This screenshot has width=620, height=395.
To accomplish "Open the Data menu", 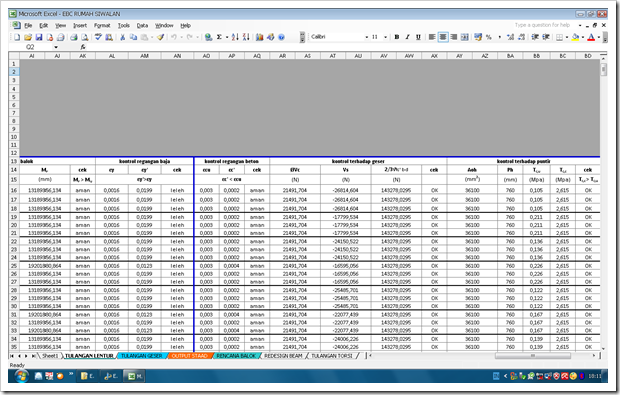I will [x=142, y=26].
